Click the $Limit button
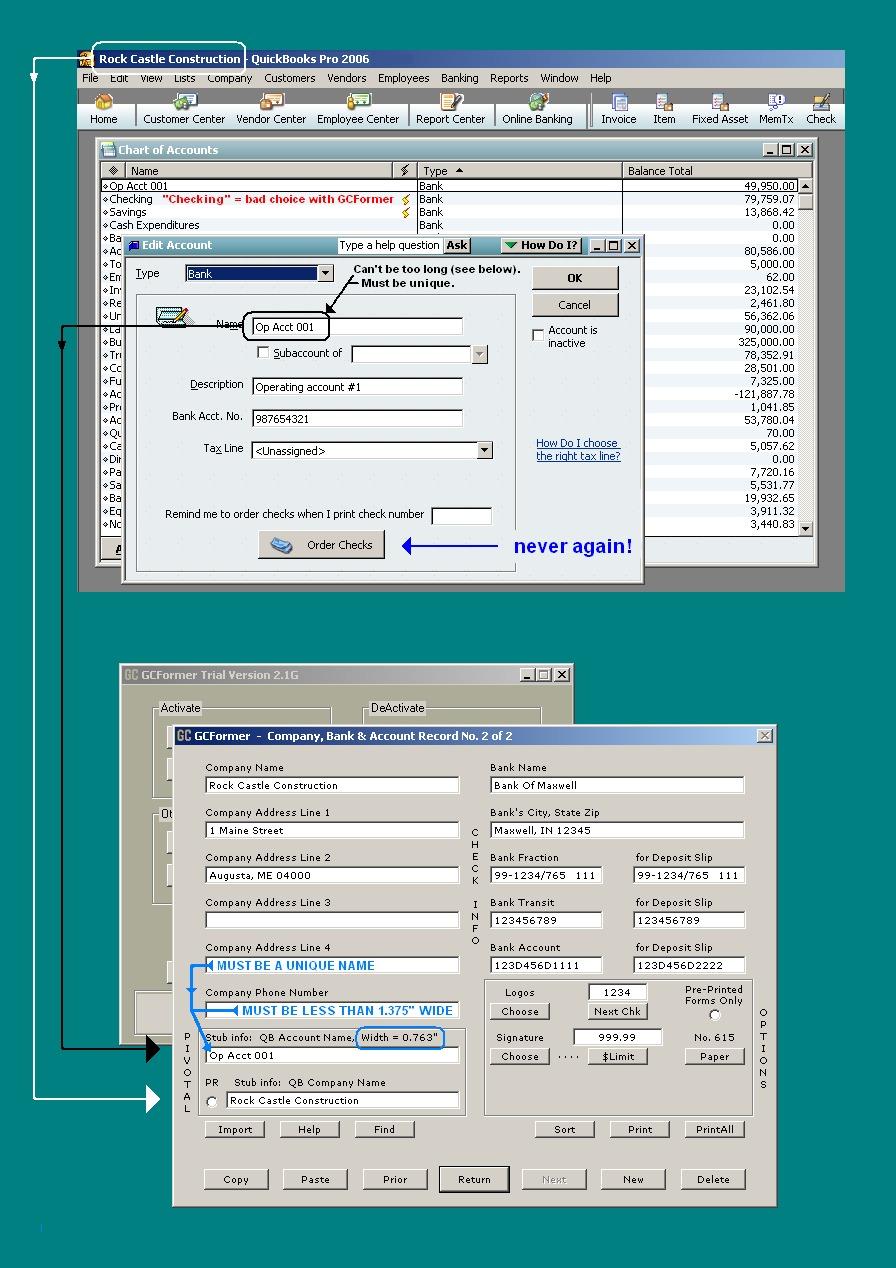Image resolution: width=896 pixels, height=1268 pixels. click(618, 1056)
